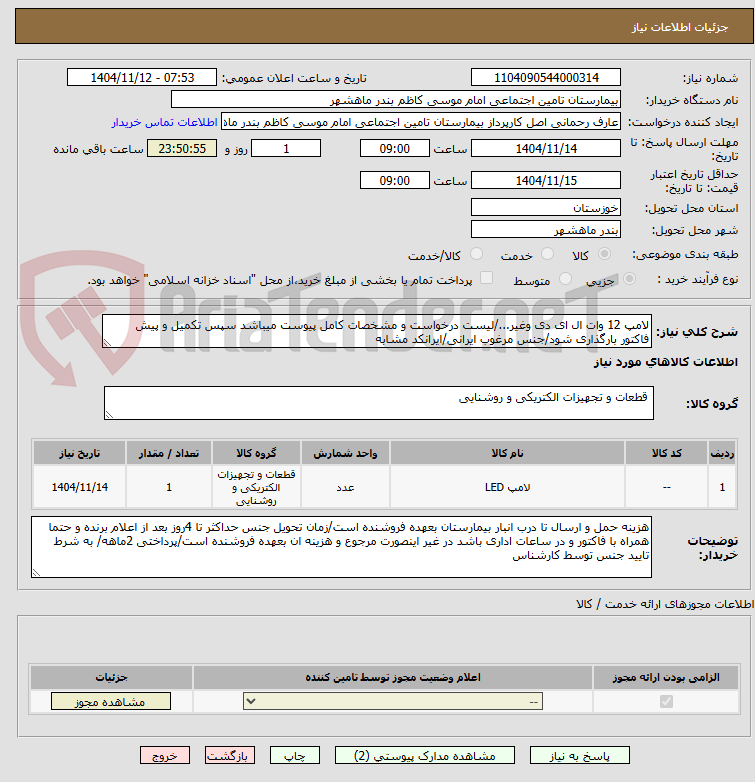Click the remaining time field 23:50:55
Screen dimensions: 755x782
tap(182, 149)
